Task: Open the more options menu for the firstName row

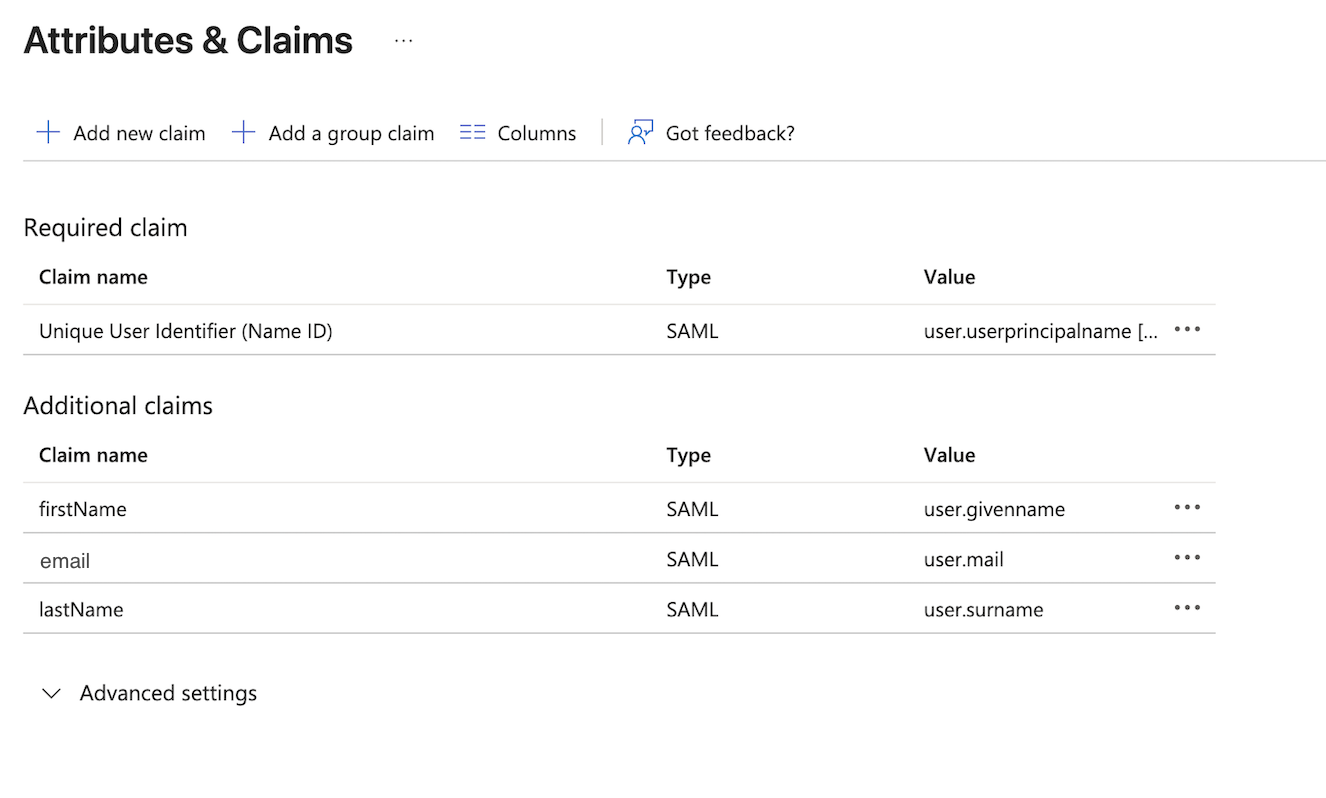Action: tap(1187, 507)
